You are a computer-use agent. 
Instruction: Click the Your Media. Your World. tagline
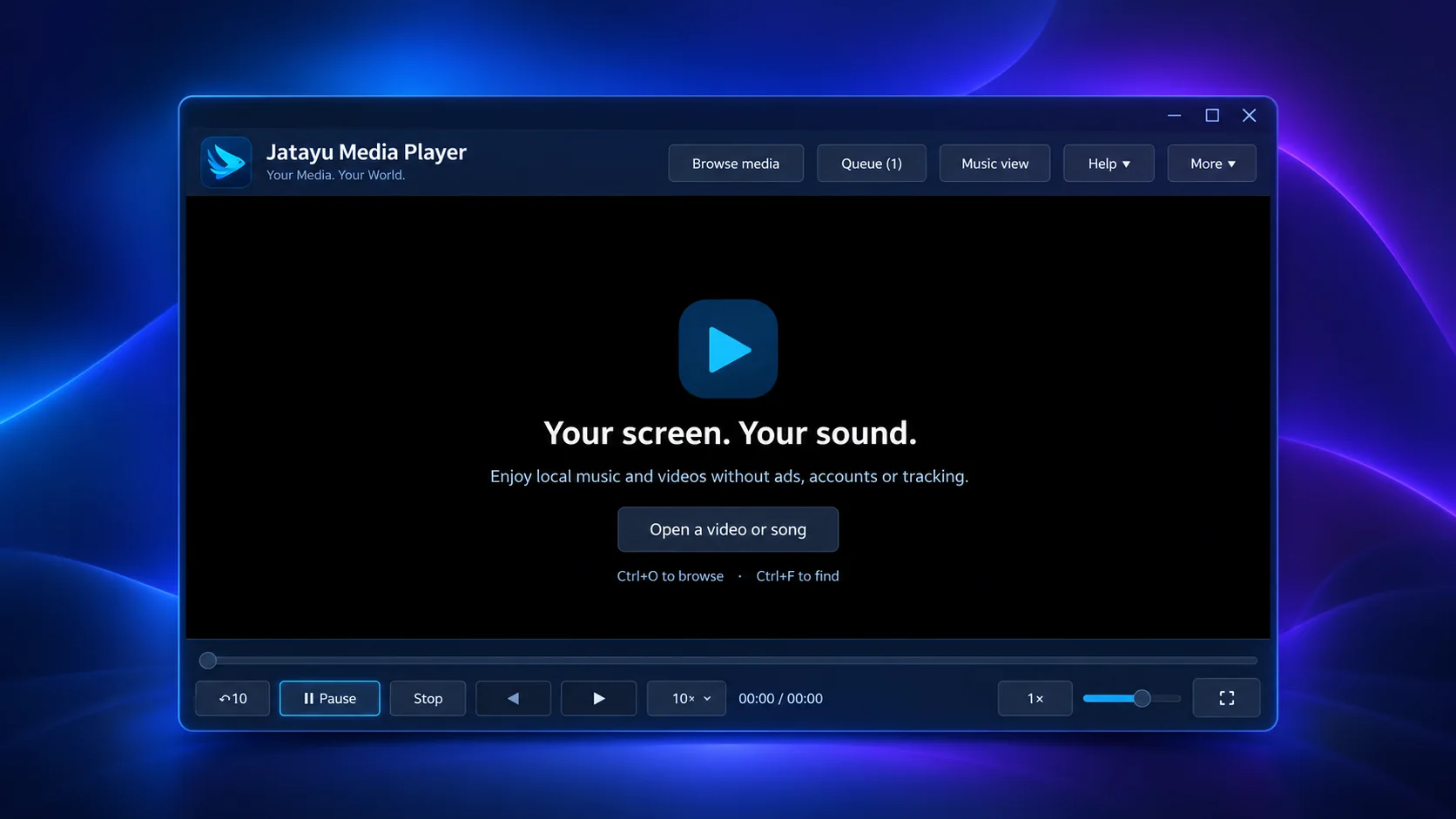335,175
